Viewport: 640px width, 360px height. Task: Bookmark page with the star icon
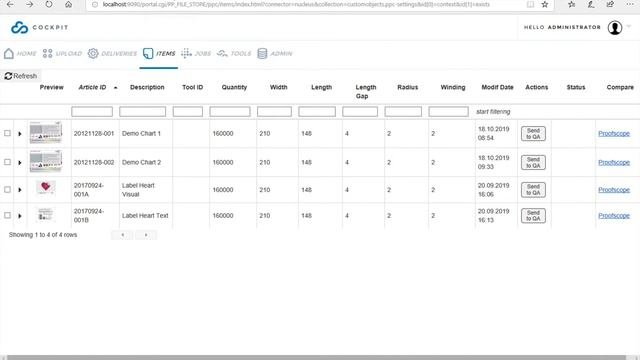[x=544, y=4]
